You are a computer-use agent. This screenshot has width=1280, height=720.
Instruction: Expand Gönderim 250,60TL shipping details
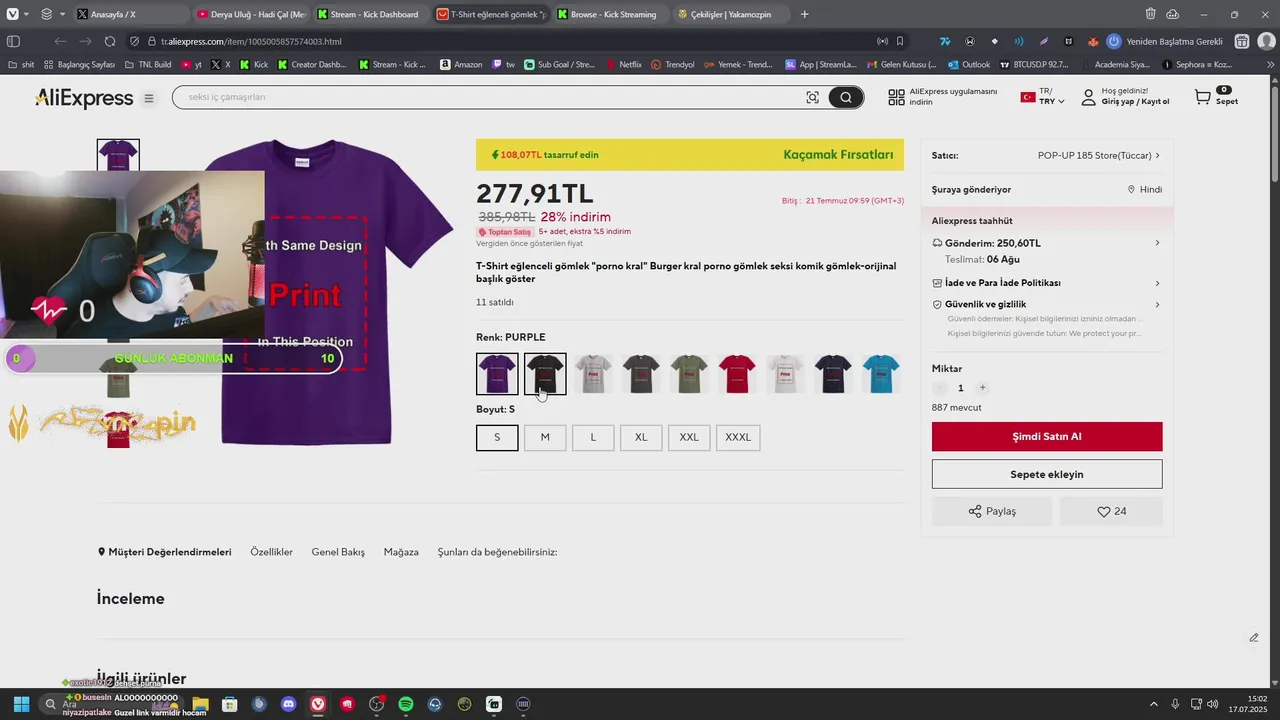click(1046, 243)
